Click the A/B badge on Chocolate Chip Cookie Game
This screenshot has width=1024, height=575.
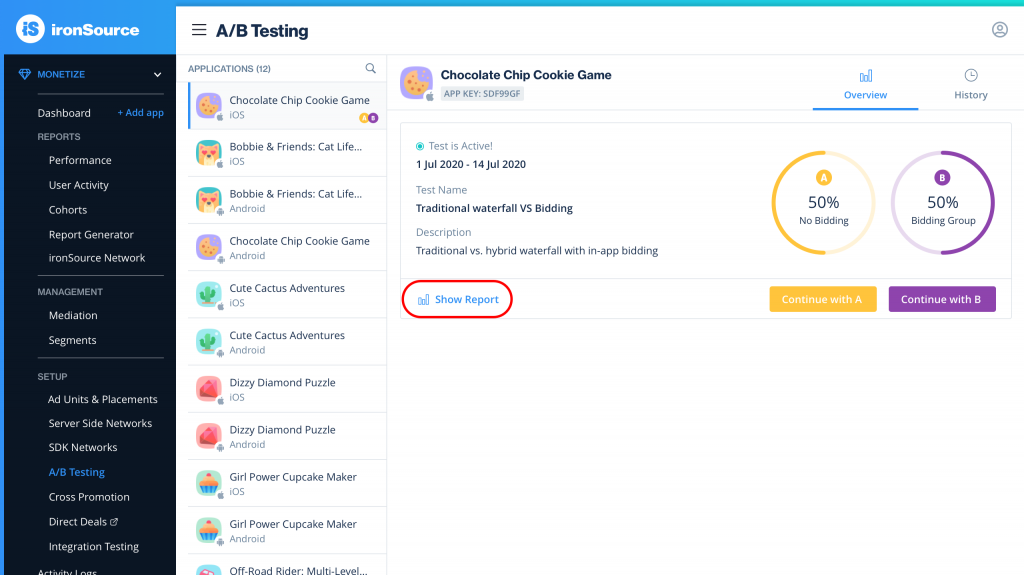tap(368, 118)
